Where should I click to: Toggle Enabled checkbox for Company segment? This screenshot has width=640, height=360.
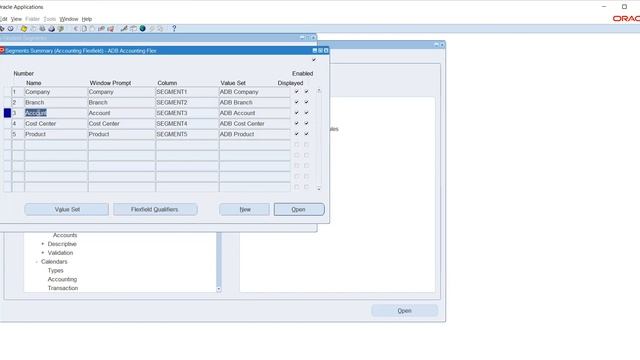coord(307,92)
